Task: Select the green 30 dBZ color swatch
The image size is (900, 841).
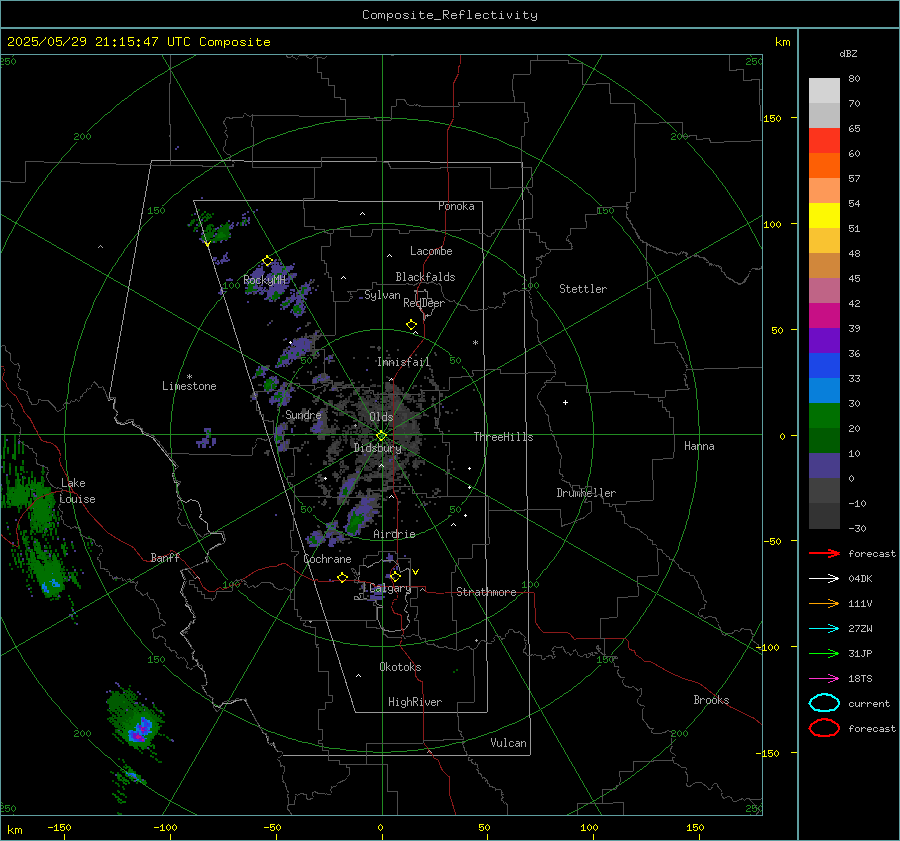Action: [824, 416]
